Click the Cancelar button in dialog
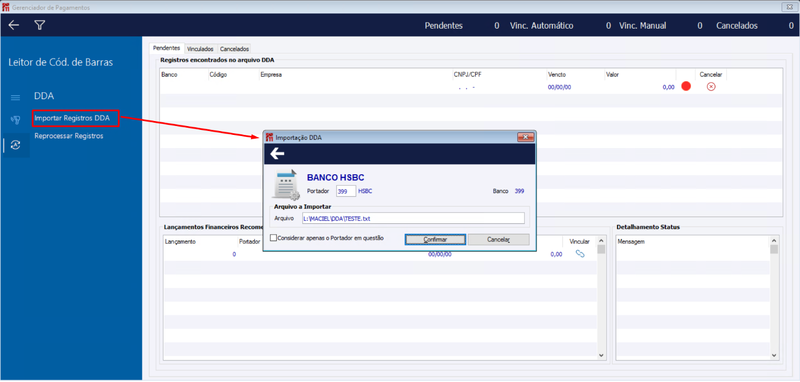This screenshot has height=382, width=800. click(x=498, y=239)
